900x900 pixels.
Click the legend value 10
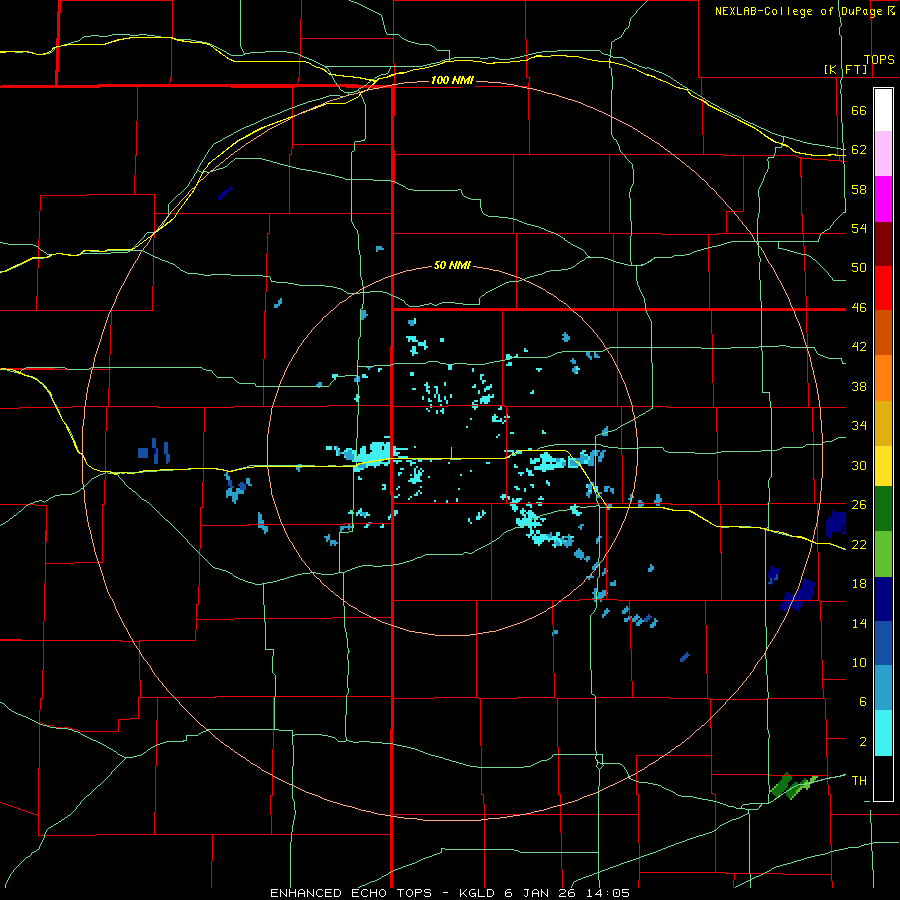pos(859,662)
